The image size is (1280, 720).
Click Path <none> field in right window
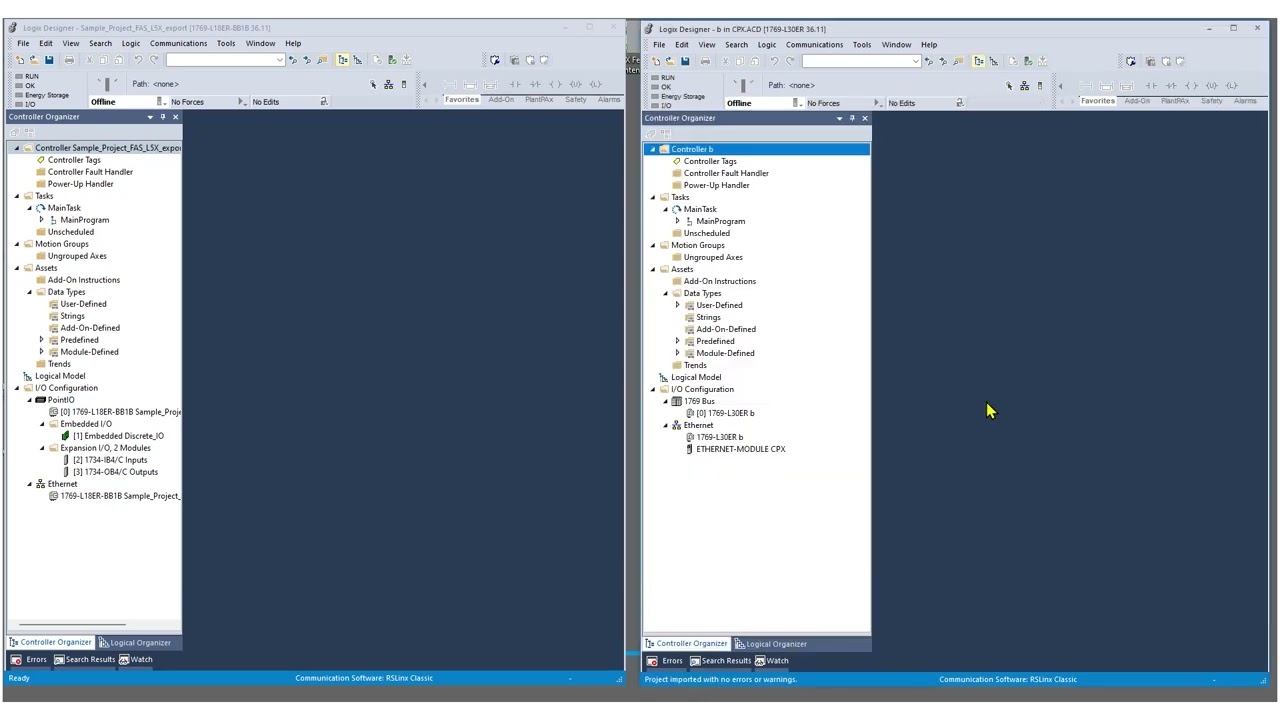[791, 85]
